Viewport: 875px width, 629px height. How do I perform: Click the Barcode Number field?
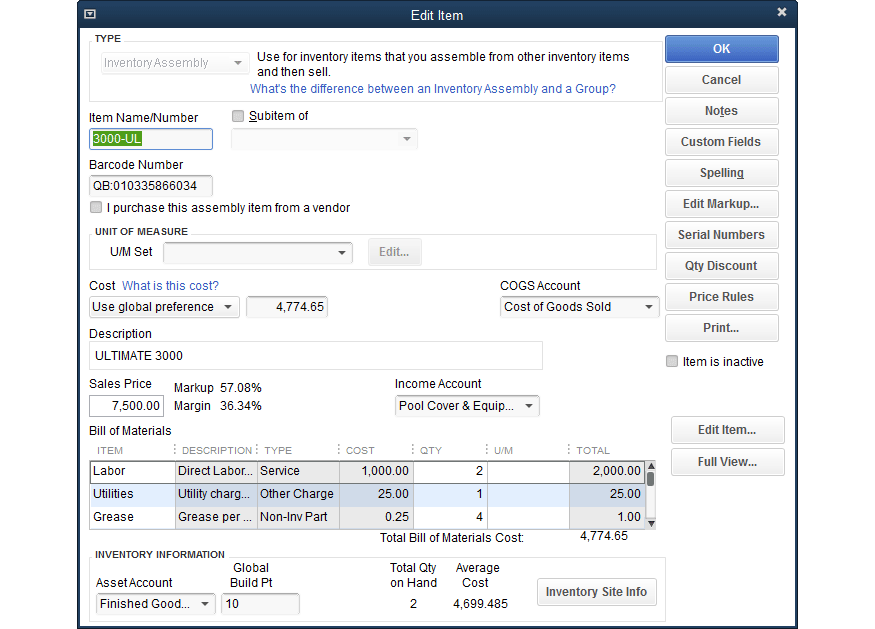[150, 186]
